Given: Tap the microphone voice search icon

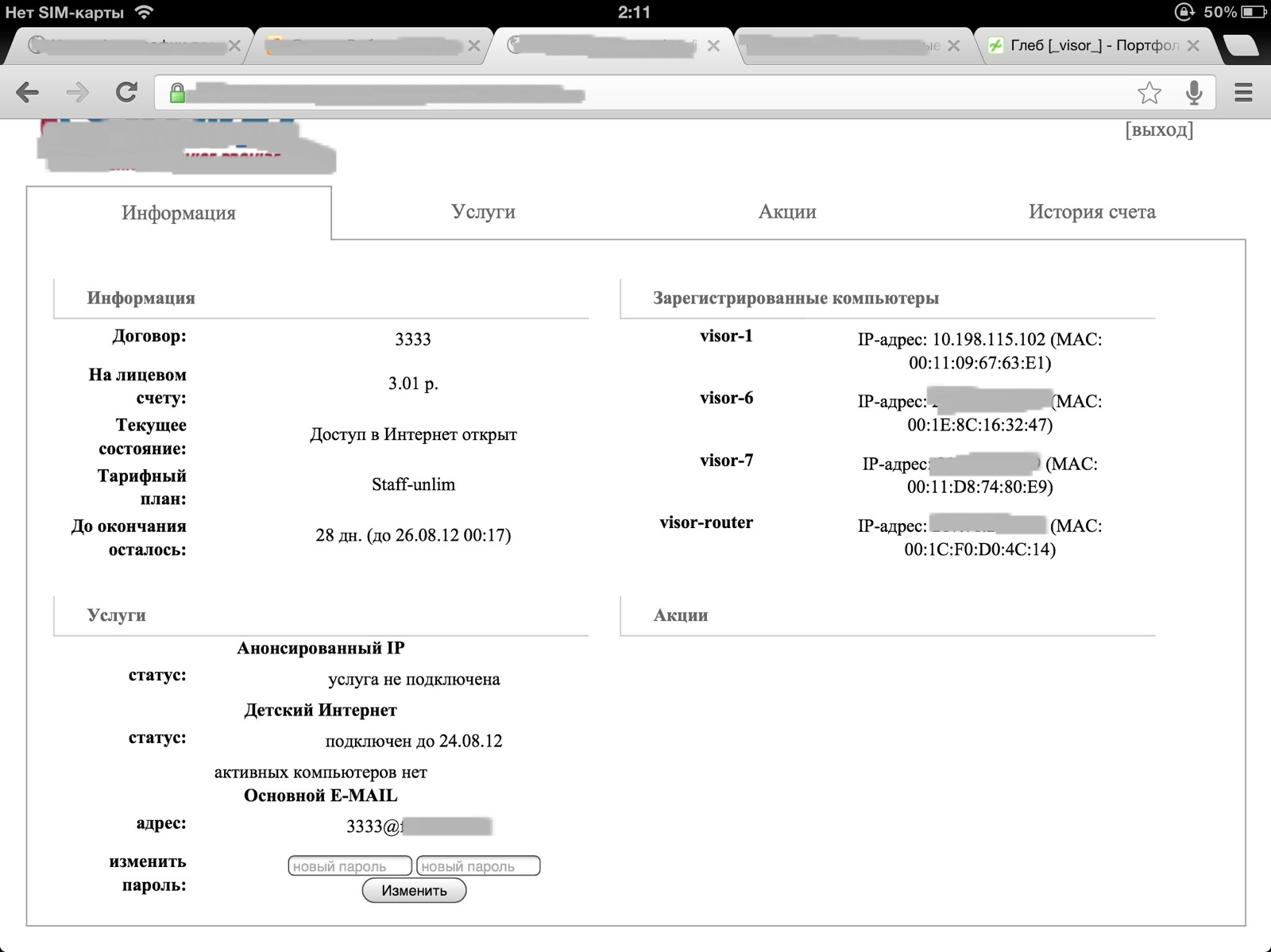Looking at the screenshot, I should click(1193, 93).
